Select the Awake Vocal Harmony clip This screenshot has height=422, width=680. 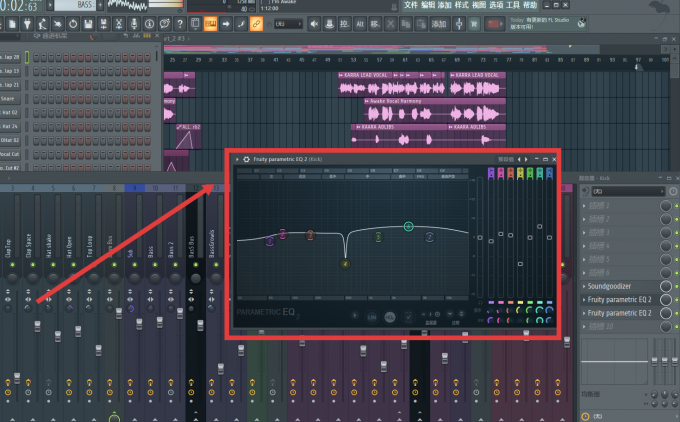[435, 110]
